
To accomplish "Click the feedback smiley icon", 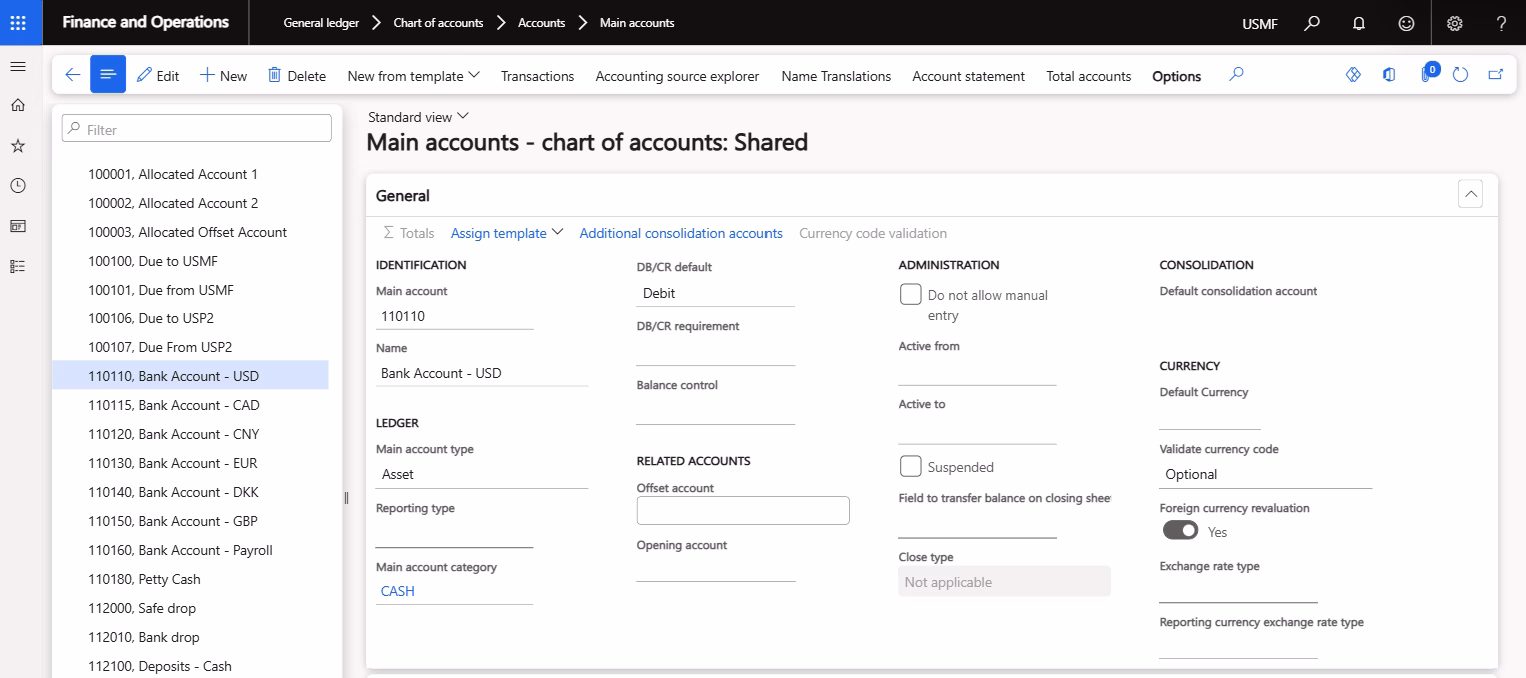I will tap(1406, 23).
